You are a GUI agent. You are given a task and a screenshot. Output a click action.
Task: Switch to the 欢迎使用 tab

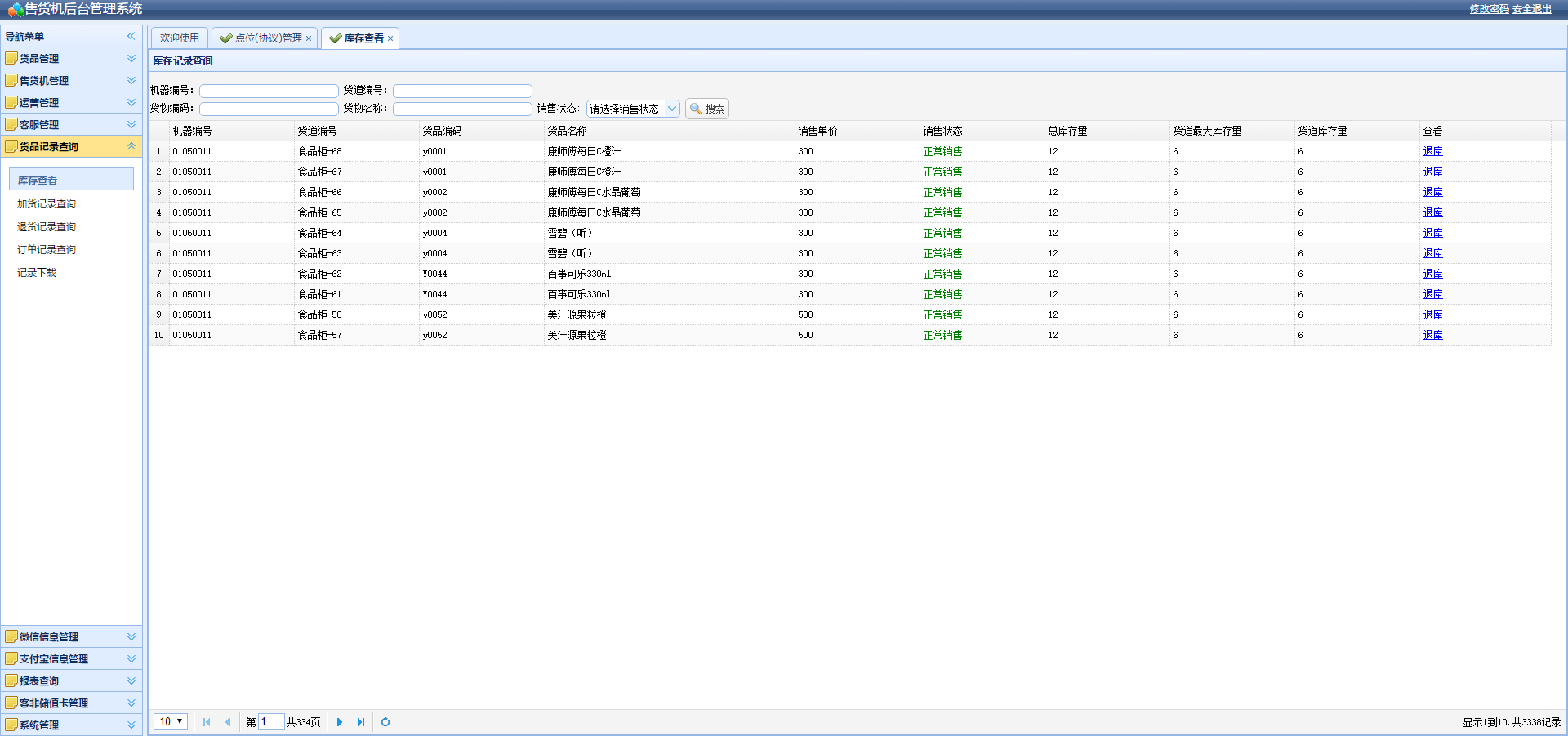[x=180, y=38]
